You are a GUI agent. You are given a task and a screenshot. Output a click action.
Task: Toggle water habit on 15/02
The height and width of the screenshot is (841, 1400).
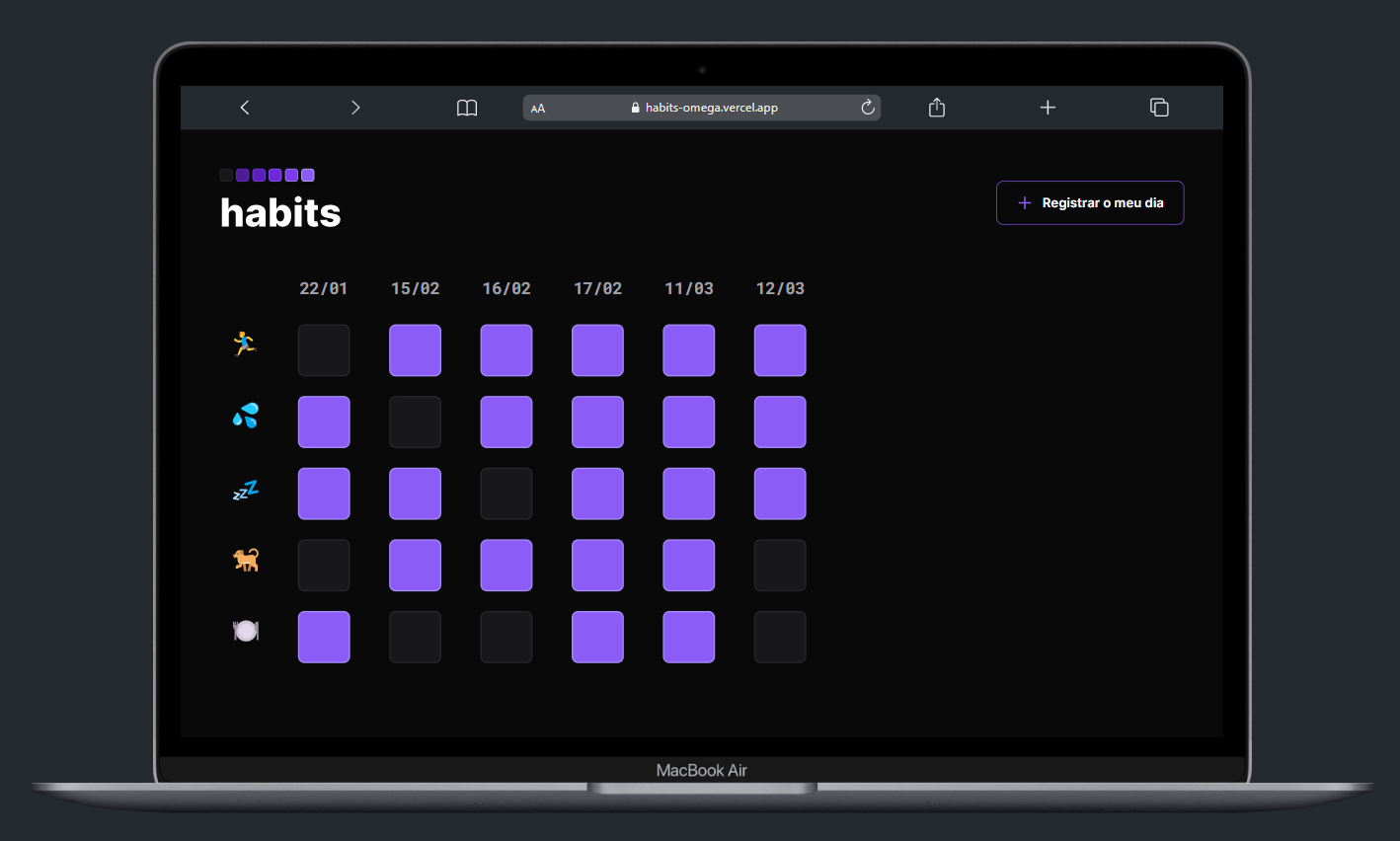click(x=415, y=422)
